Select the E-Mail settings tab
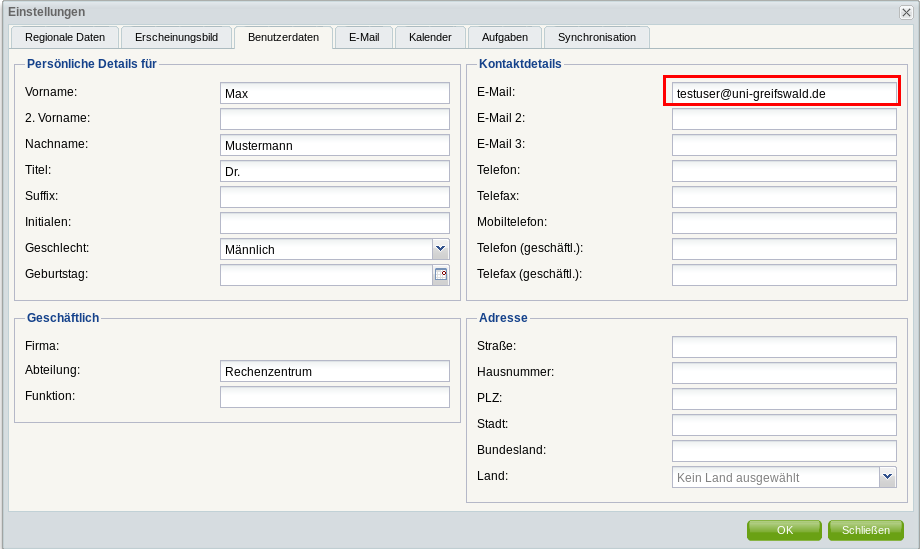This screenshot has width=920, height=549. point(364,37)
